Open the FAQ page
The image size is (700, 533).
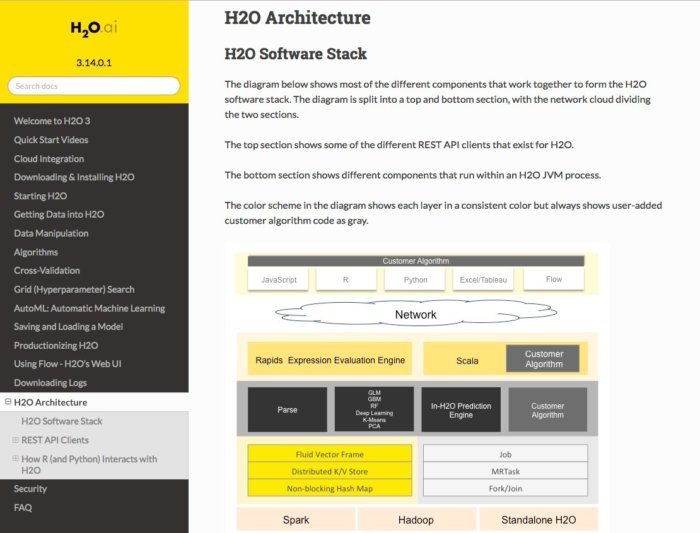[23, 507]
